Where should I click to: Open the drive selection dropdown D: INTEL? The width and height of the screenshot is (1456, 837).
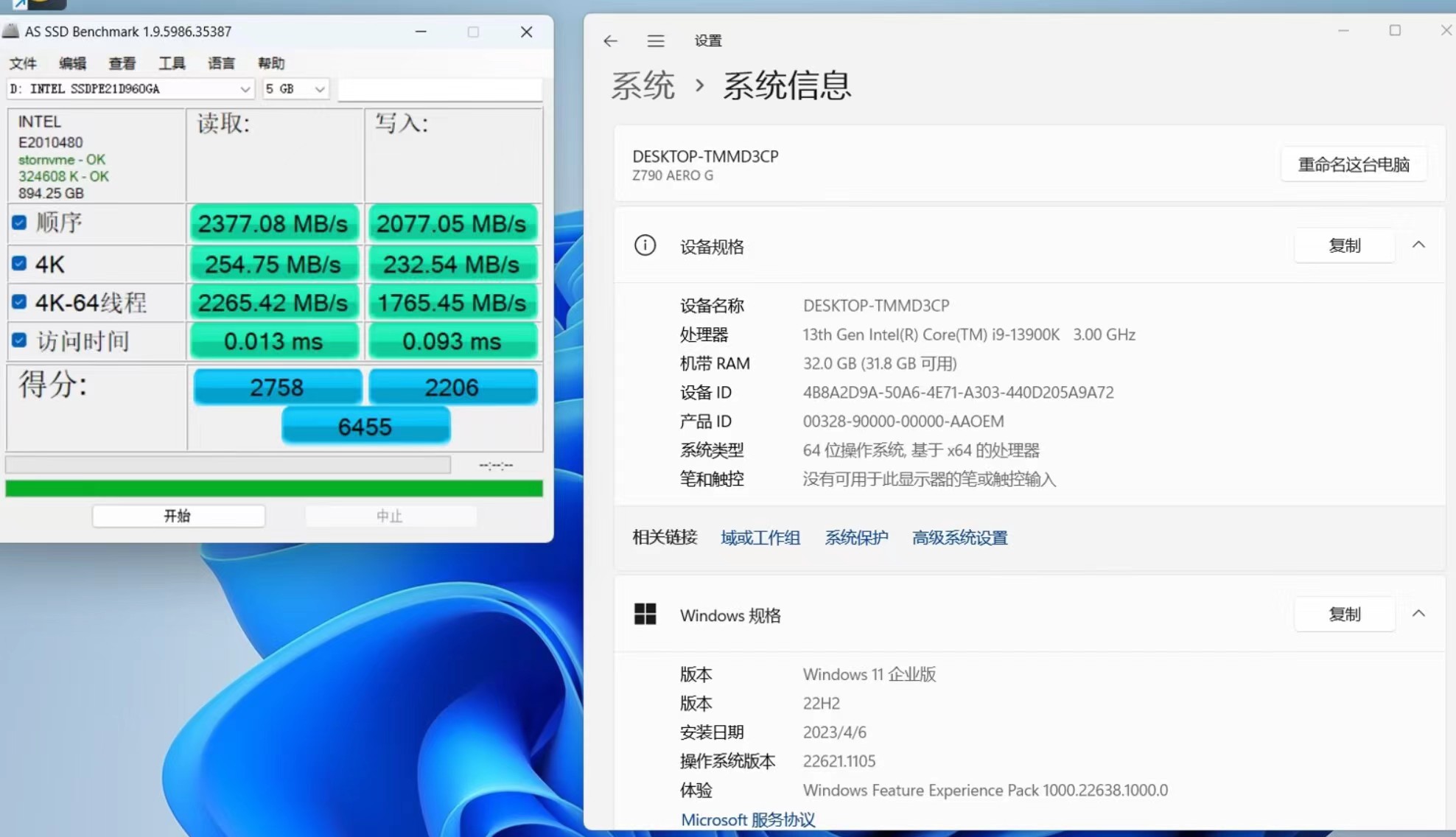click(130, 89)
